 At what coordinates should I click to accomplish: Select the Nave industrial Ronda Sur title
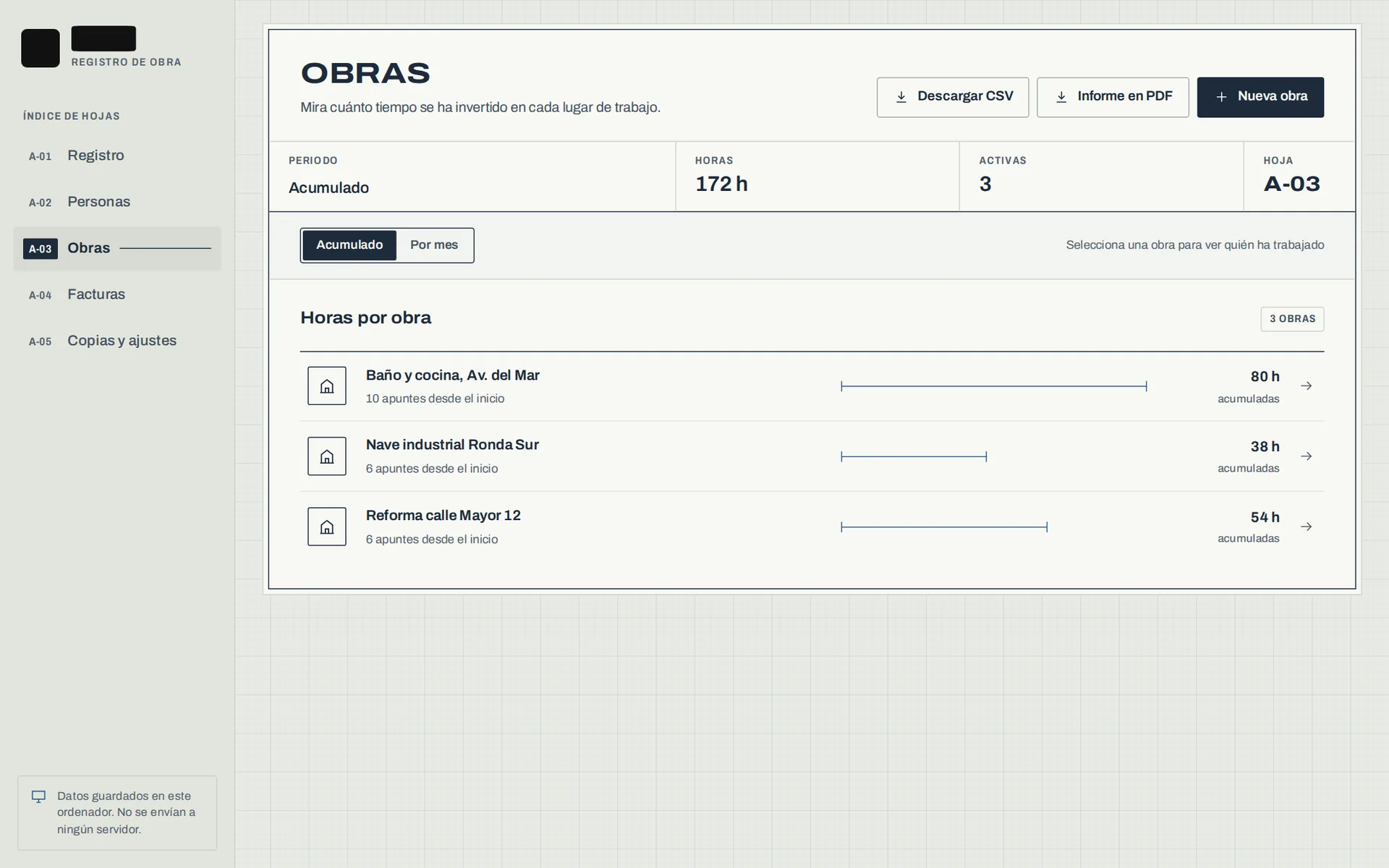click(x=452, y=445)
